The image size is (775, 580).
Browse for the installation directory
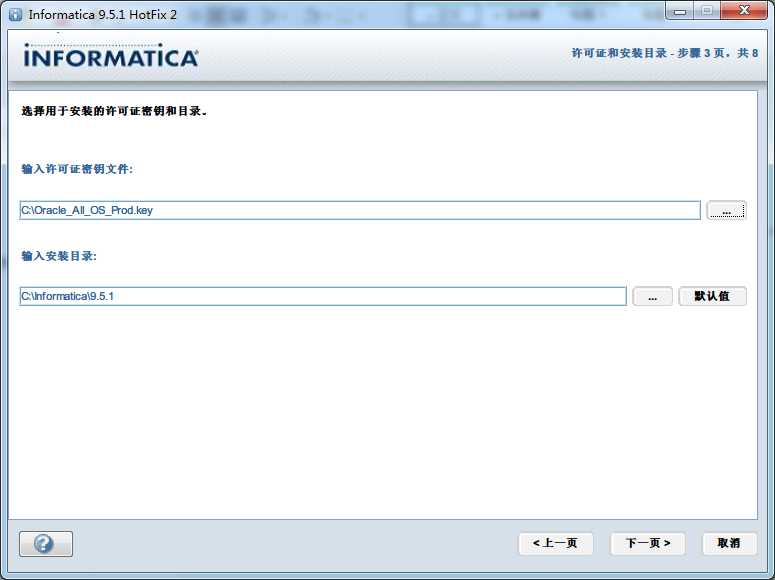[652, 296]
